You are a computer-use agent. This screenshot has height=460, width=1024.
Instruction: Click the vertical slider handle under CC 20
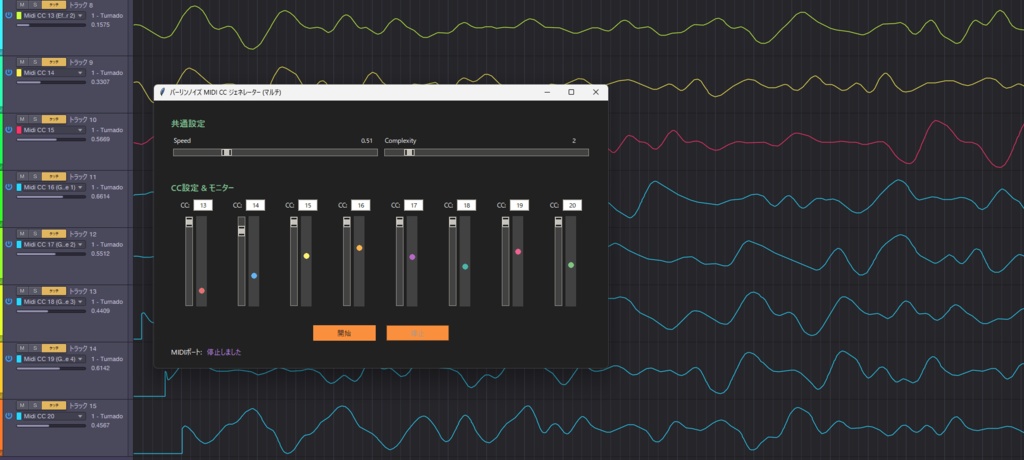coord(558,222)
